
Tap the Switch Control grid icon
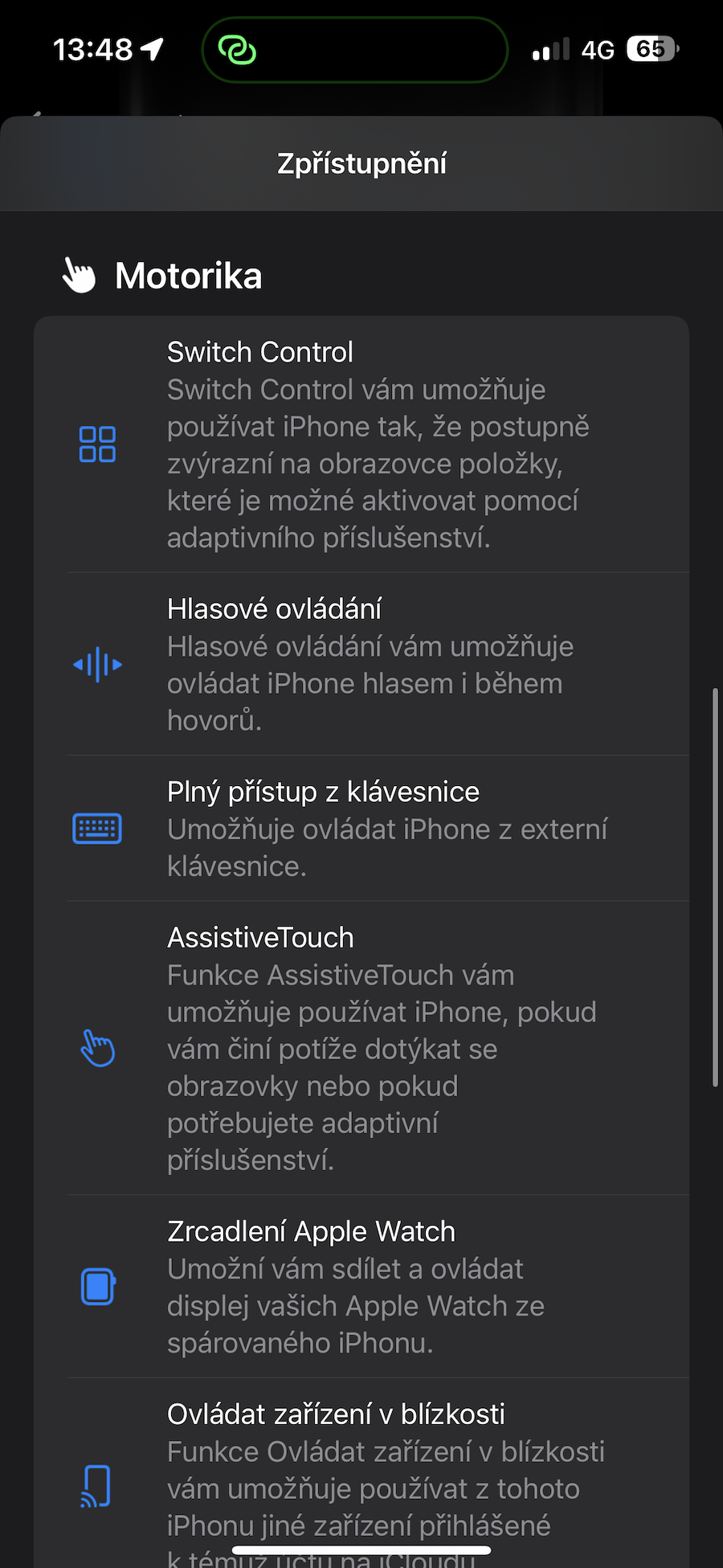(97, 444)
